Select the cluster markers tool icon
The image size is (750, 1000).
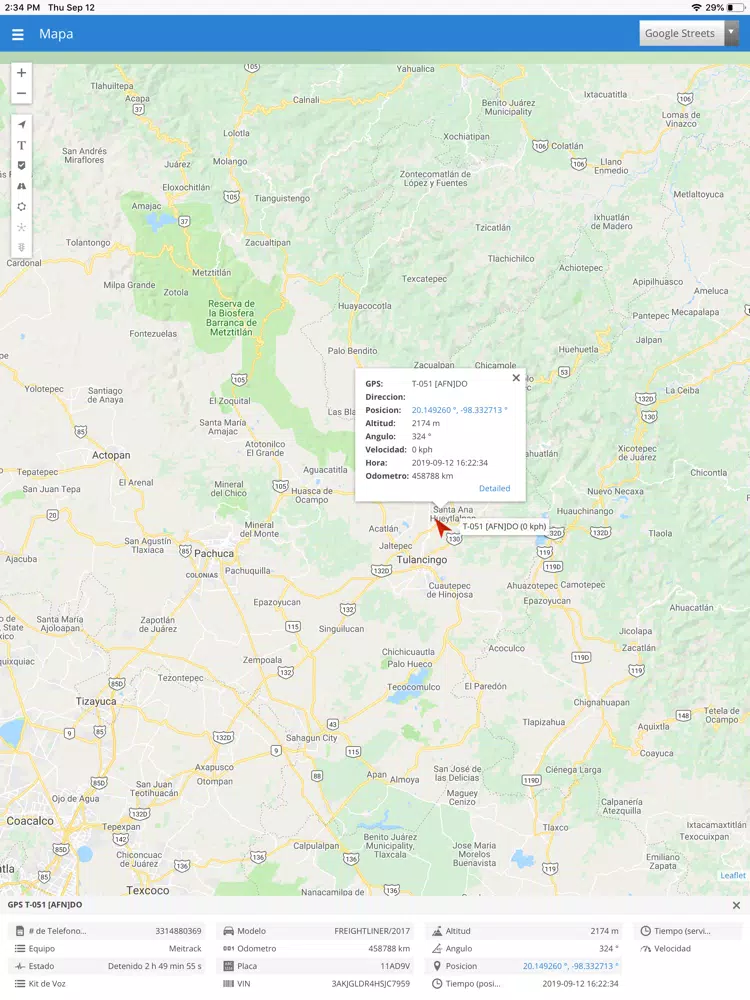[21, 226]
